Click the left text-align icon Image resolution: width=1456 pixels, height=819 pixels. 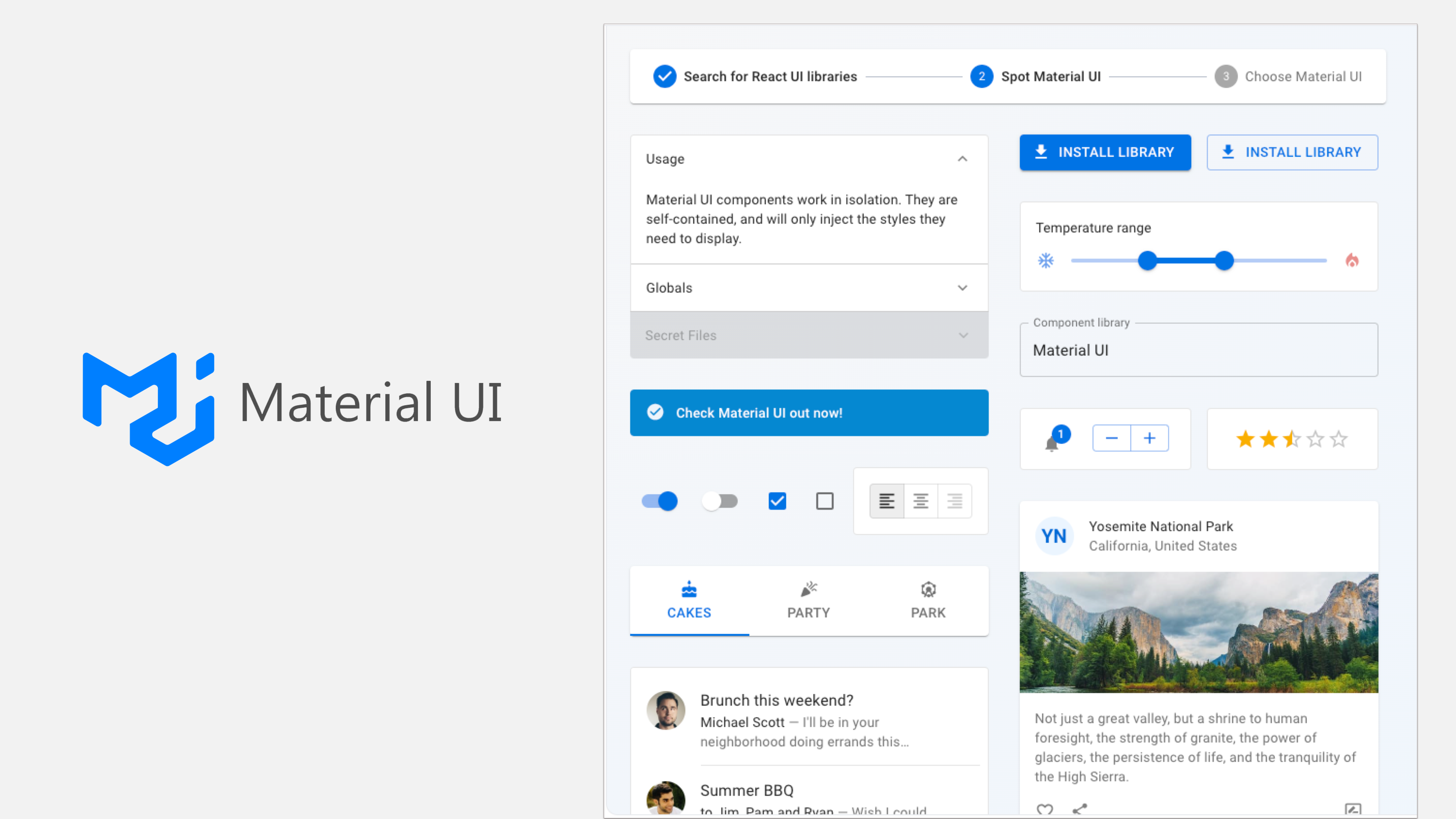click(886, 501)
